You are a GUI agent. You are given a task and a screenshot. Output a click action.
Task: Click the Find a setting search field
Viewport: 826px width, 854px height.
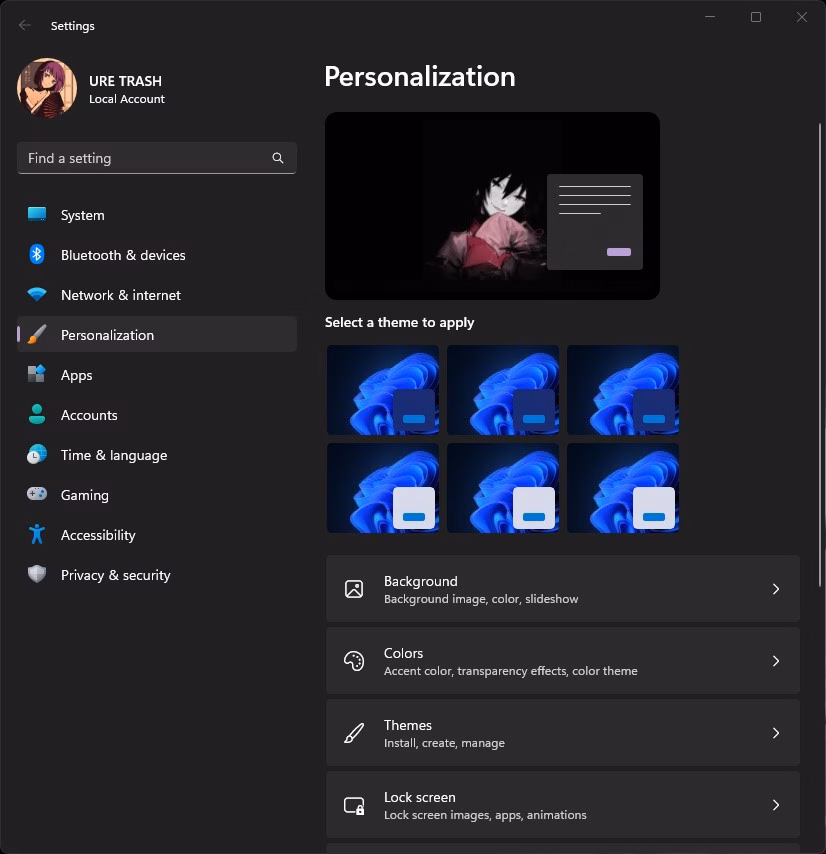tap(157, 158)
